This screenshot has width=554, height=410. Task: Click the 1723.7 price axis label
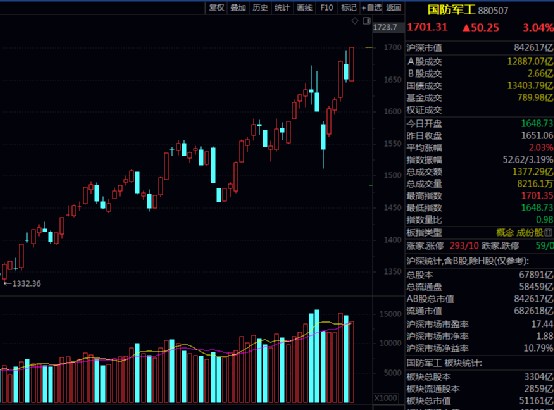(x=385, y=27)
